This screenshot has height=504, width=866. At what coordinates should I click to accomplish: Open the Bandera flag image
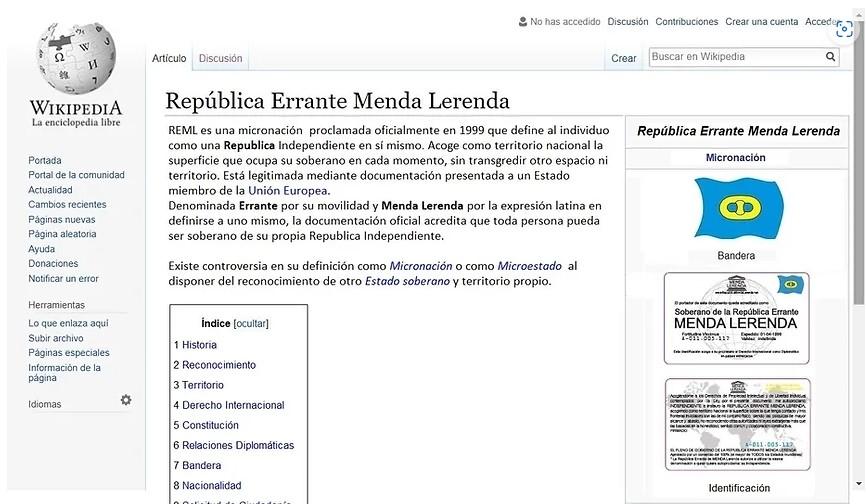(x=738, y=209)
